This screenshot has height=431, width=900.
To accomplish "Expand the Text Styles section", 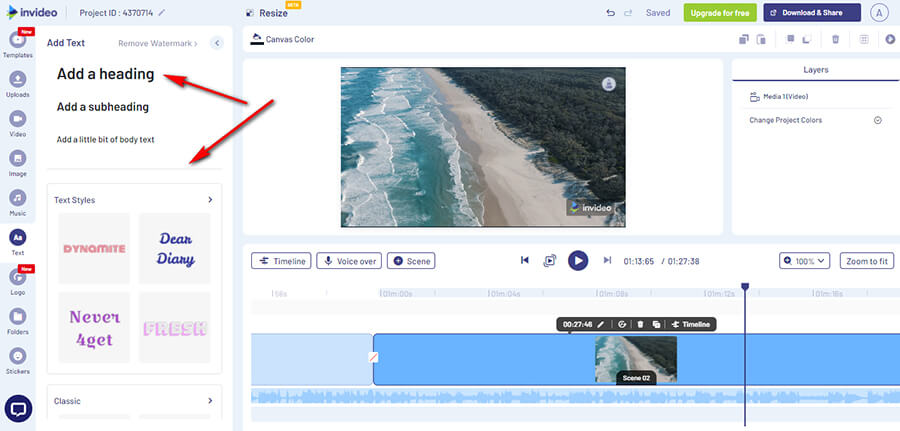I will [x=210, y=200].
